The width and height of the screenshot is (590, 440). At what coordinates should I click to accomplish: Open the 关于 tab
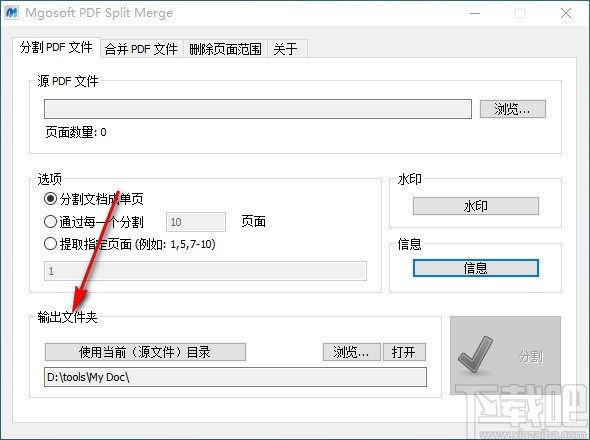pyautogui.click(x=287, y=49)
